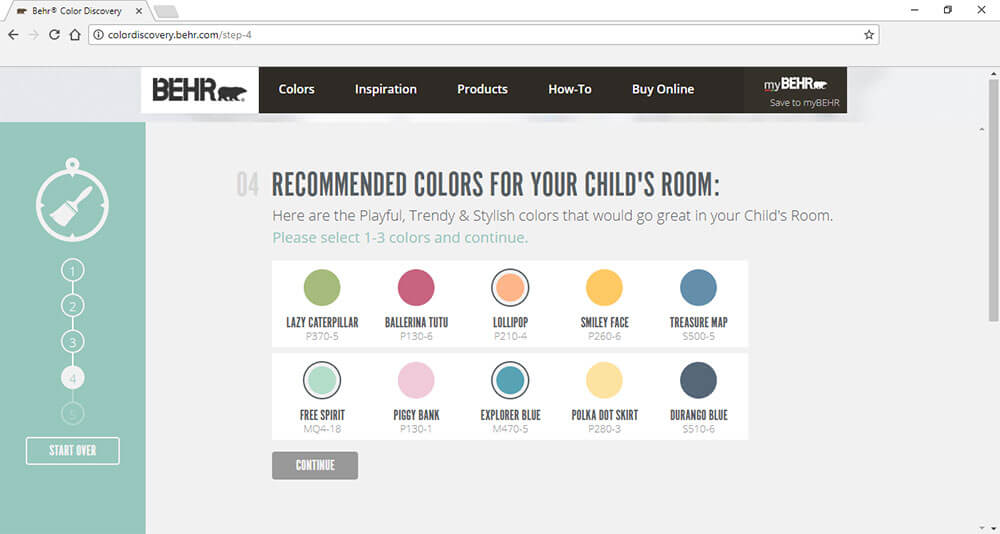
Task: Bookmark this page with the star icon
Action: coord(869,35)
